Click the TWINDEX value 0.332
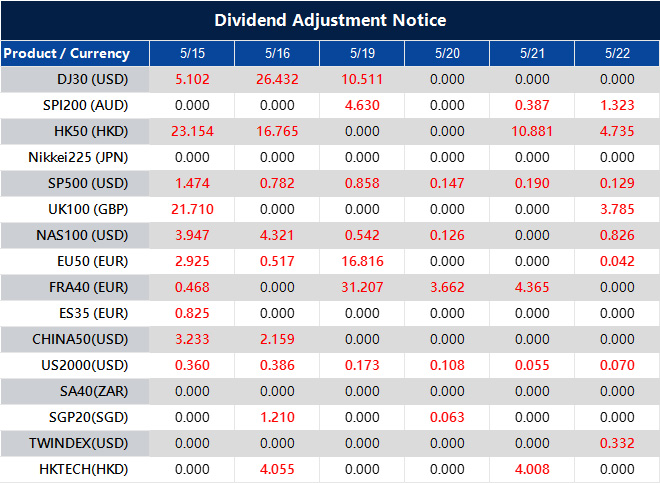 click(x=617, y=443)
